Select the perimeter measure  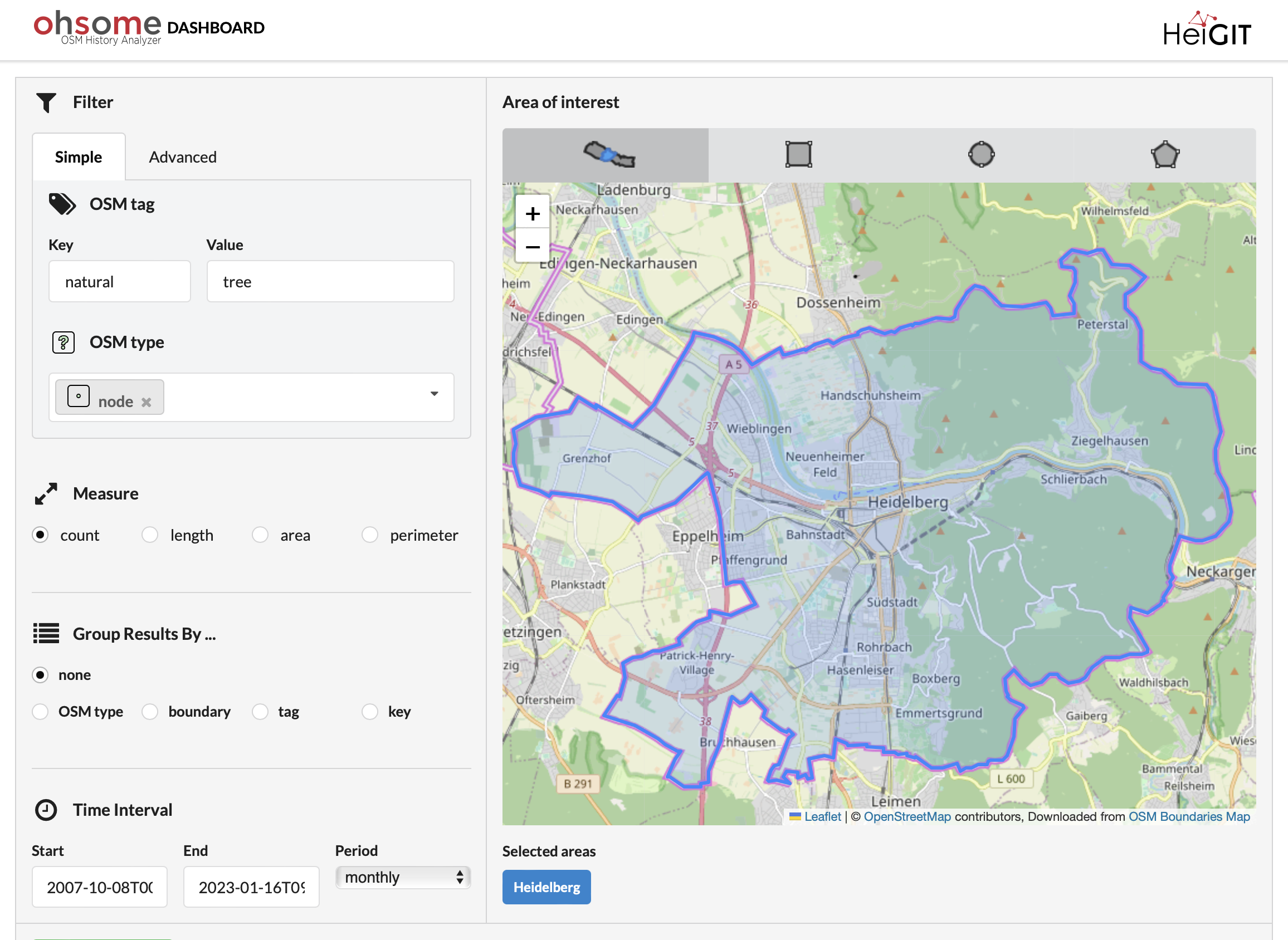370,535
